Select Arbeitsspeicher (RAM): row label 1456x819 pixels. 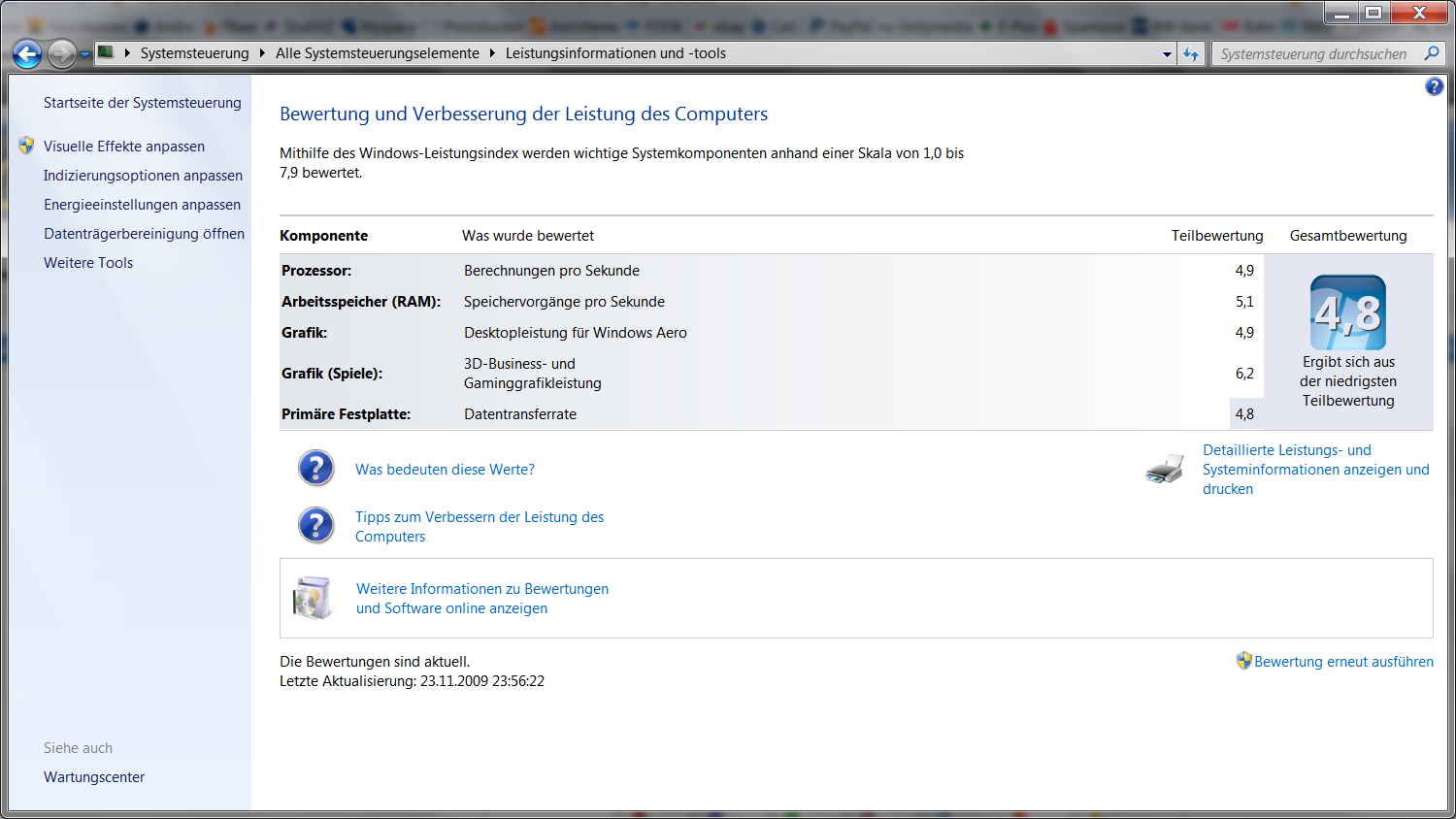pyautogui.click(x=361, y=302)
